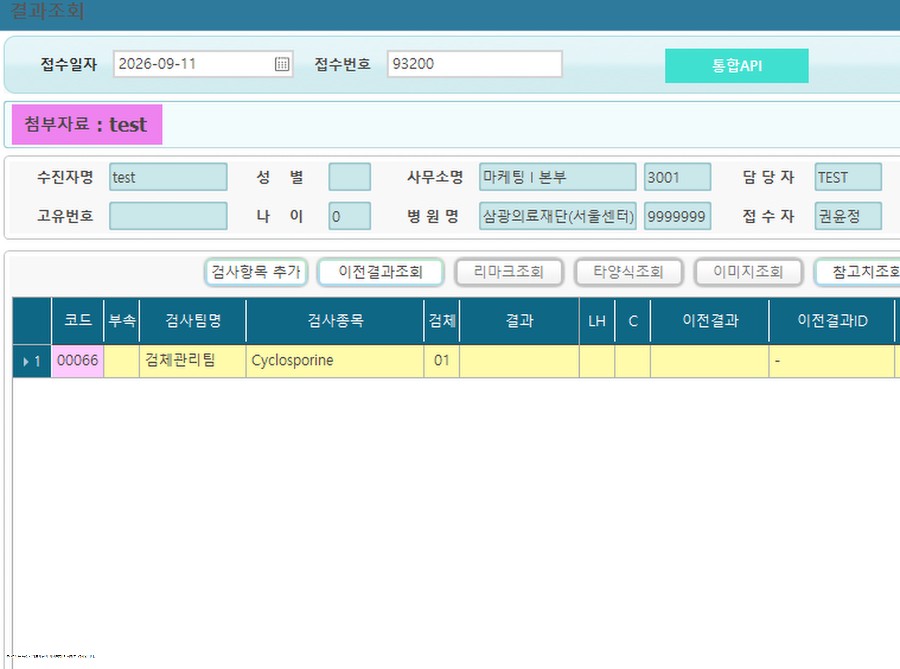Click the 이미지조회 button
This screenshot has width=900, height=669.
748,271
